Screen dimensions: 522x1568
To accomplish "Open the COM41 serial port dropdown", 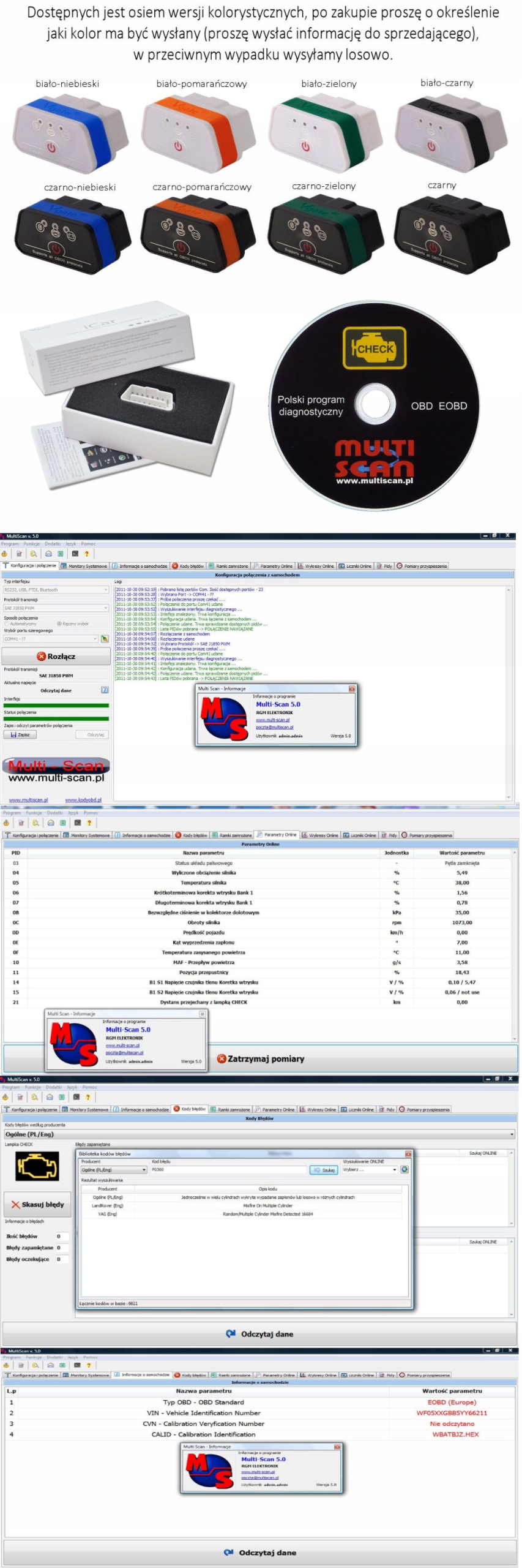I will pyautogui.click(x=51, y=639).
